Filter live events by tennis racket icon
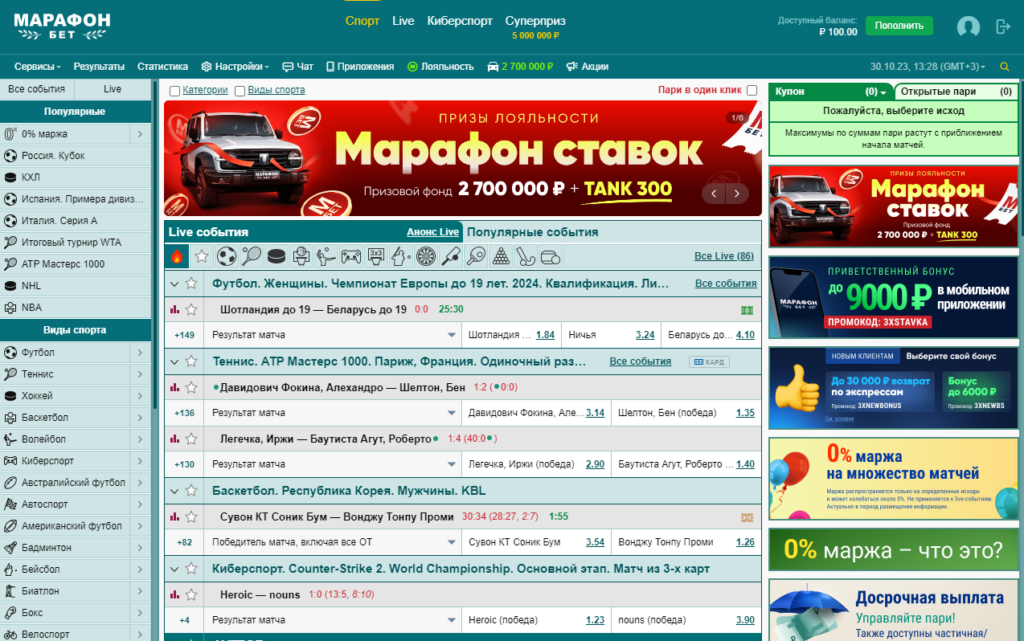 click(x=251, y=257)
